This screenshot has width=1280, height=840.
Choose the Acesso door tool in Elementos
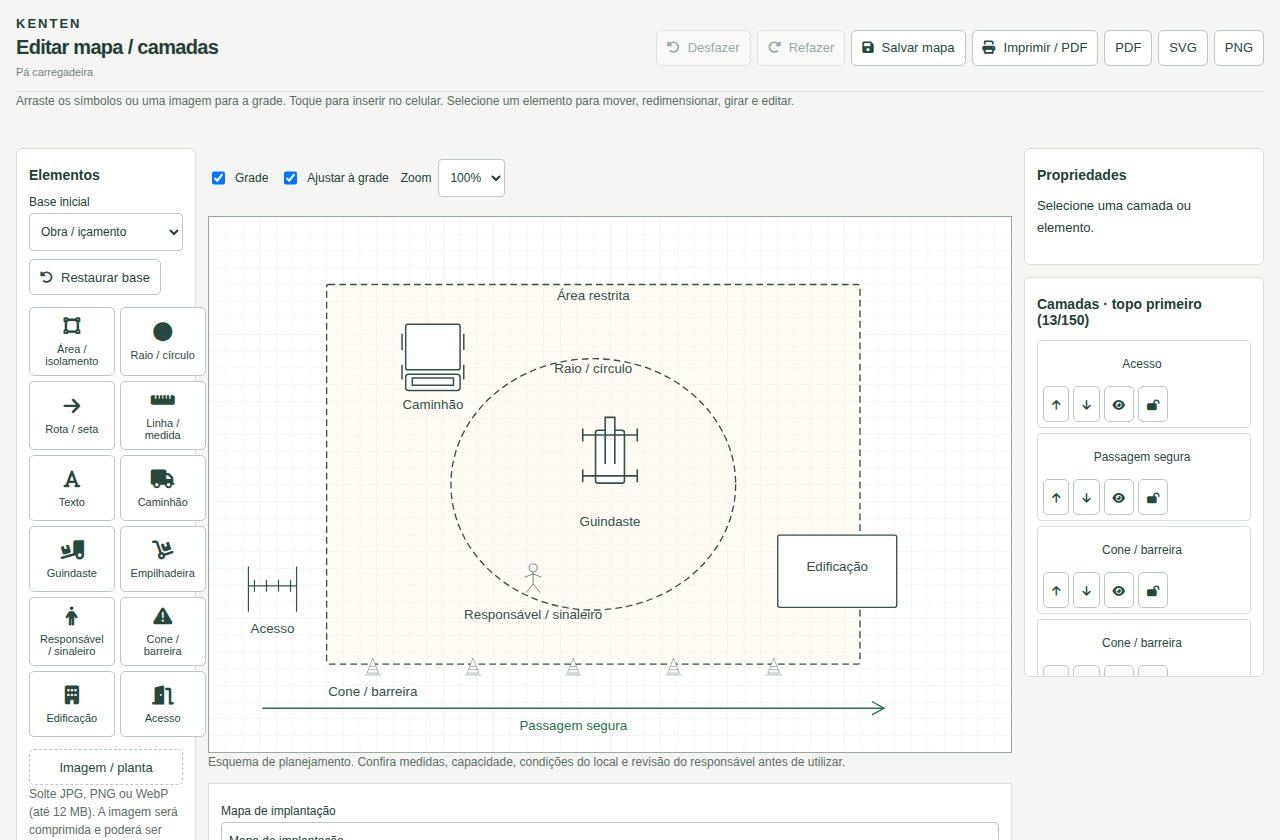163,704
